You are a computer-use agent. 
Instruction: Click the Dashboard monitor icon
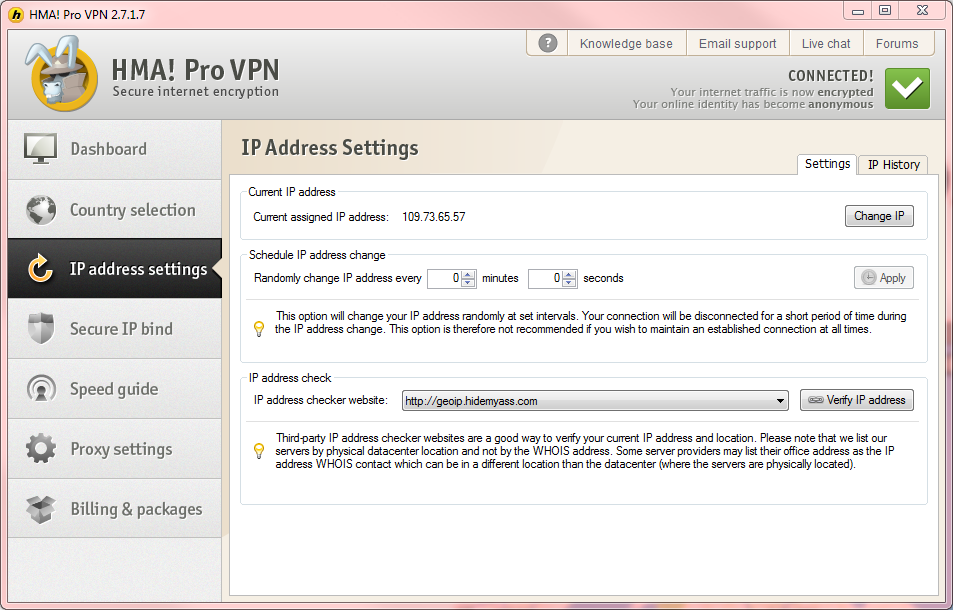click(41, 149)
